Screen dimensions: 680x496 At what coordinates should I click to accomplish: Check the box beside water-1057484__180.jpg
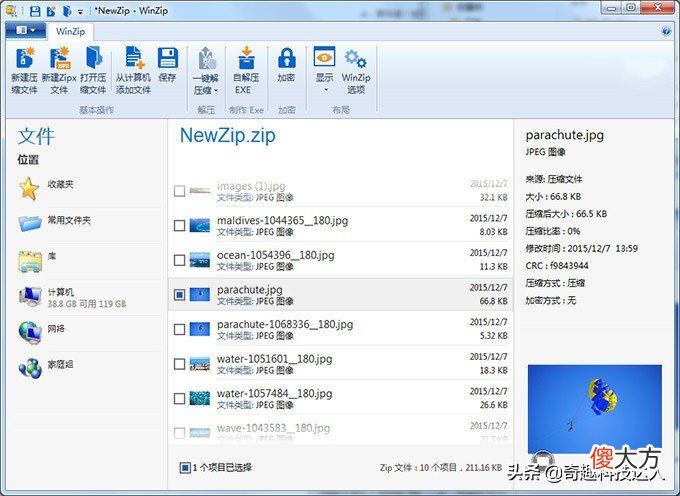point(180,399)
